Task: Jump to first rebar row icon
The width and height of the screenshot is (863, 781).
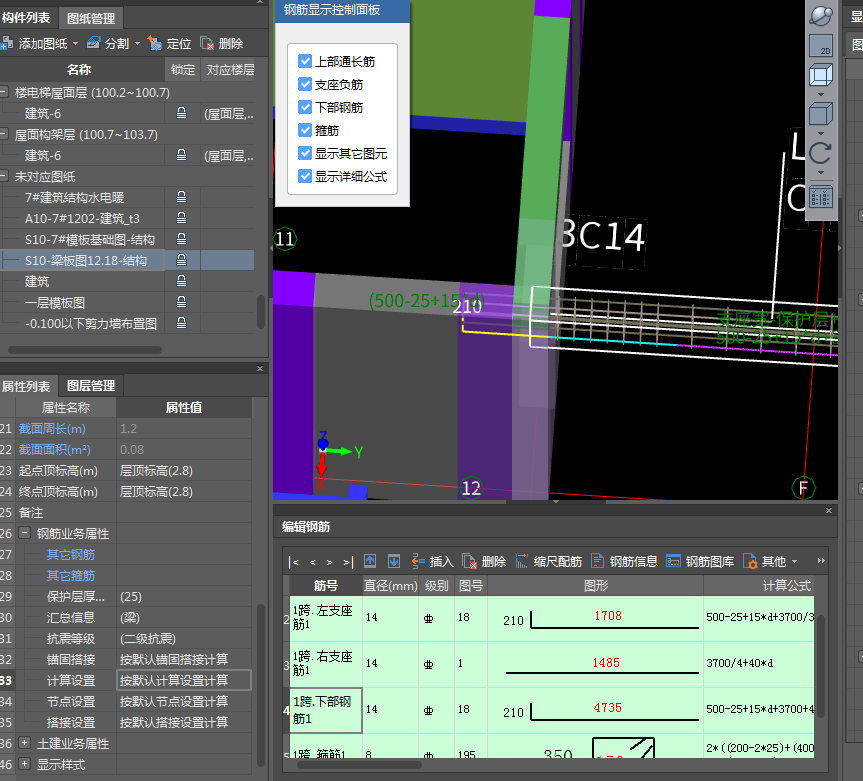Action: (x=294, y=562)
